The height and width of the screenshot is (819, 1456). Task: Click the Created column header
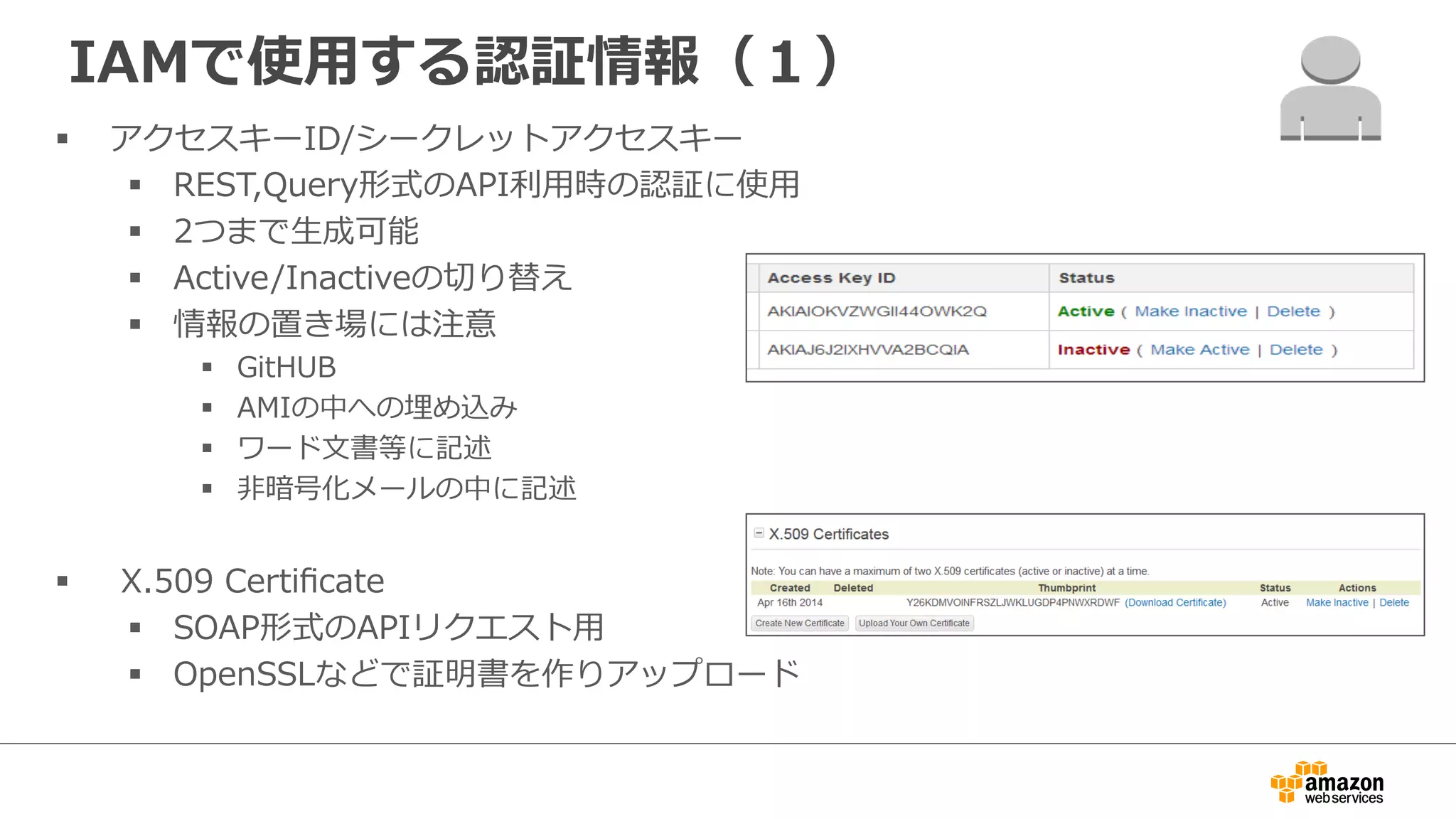click(790, 588)
